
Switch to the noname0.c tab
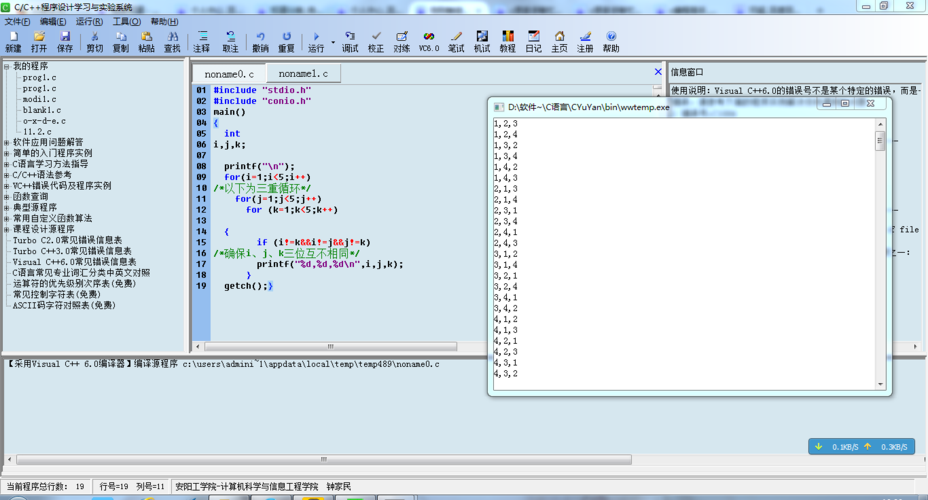click(229, 74)
